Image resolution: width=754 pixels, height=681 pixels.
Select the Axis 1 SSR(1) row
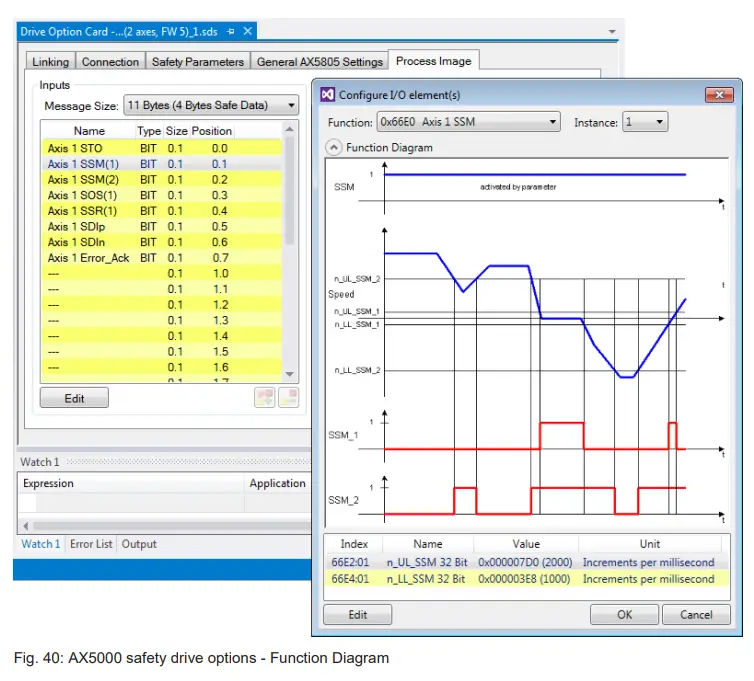pos(162,211)
